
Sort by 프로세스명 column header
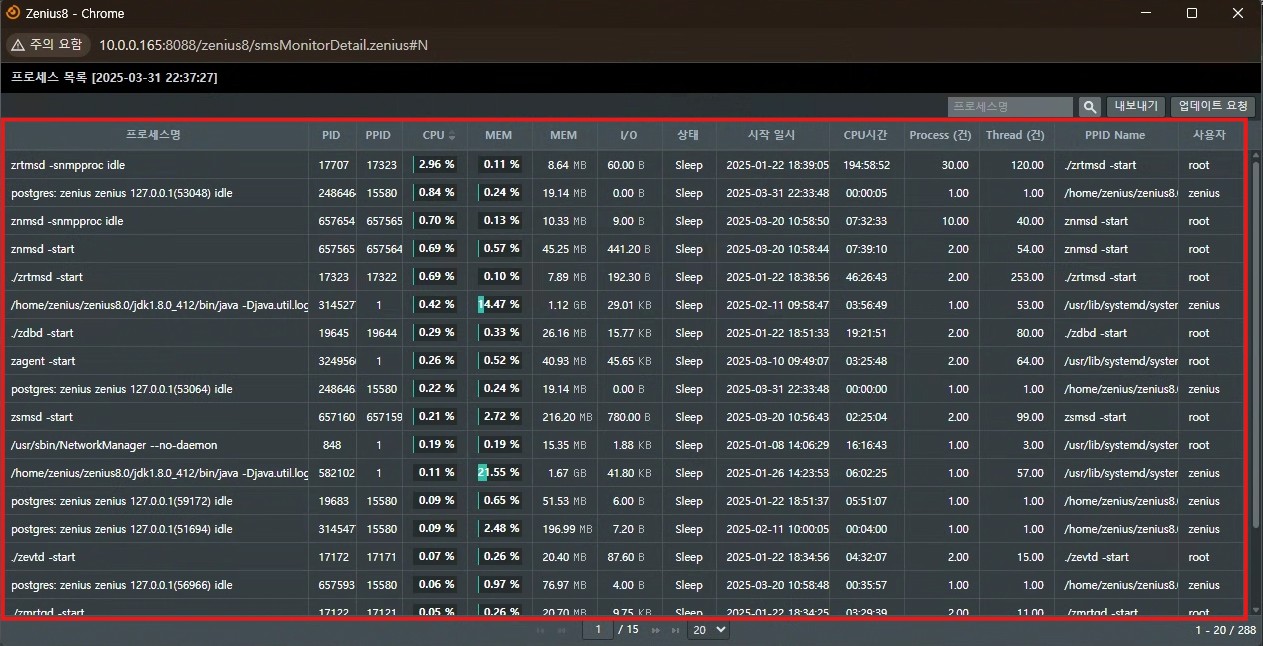[x=153, y=135]
